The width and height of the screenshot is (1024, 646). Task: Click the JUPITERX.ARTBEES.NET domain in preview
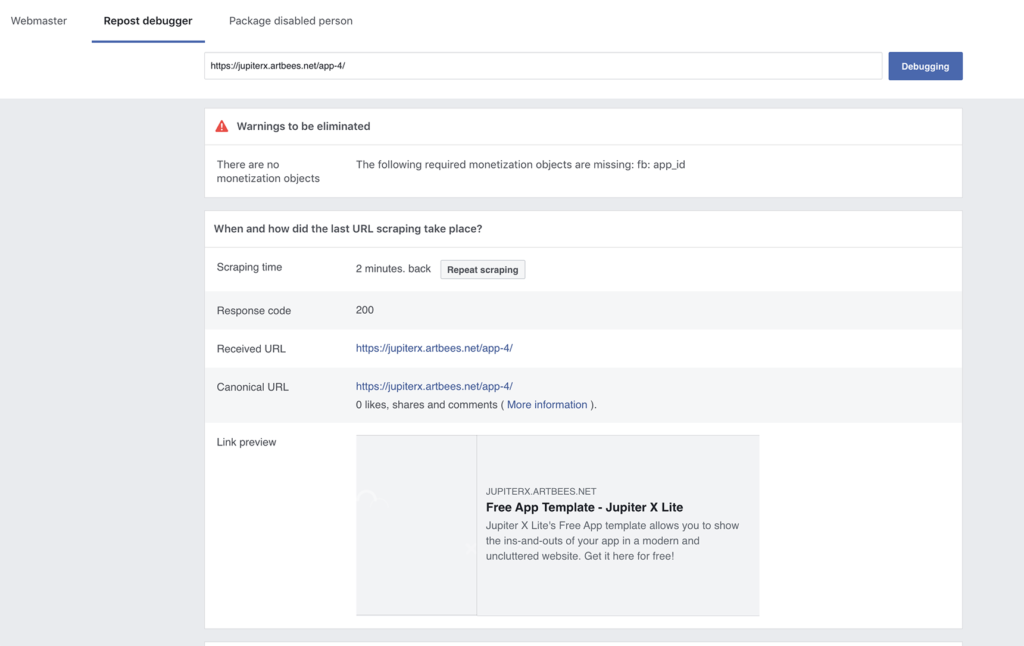541,492
